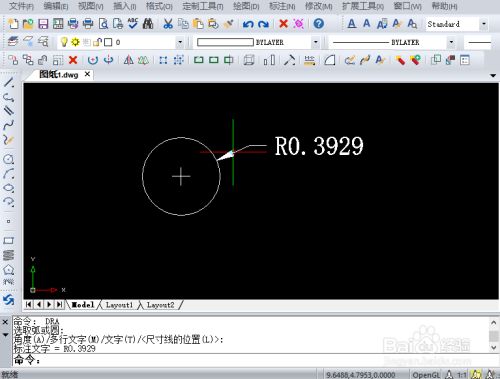This screenshot has width=500, height=379.
Task: Select the Circle draw tool
Action: [x=8, y=159]
